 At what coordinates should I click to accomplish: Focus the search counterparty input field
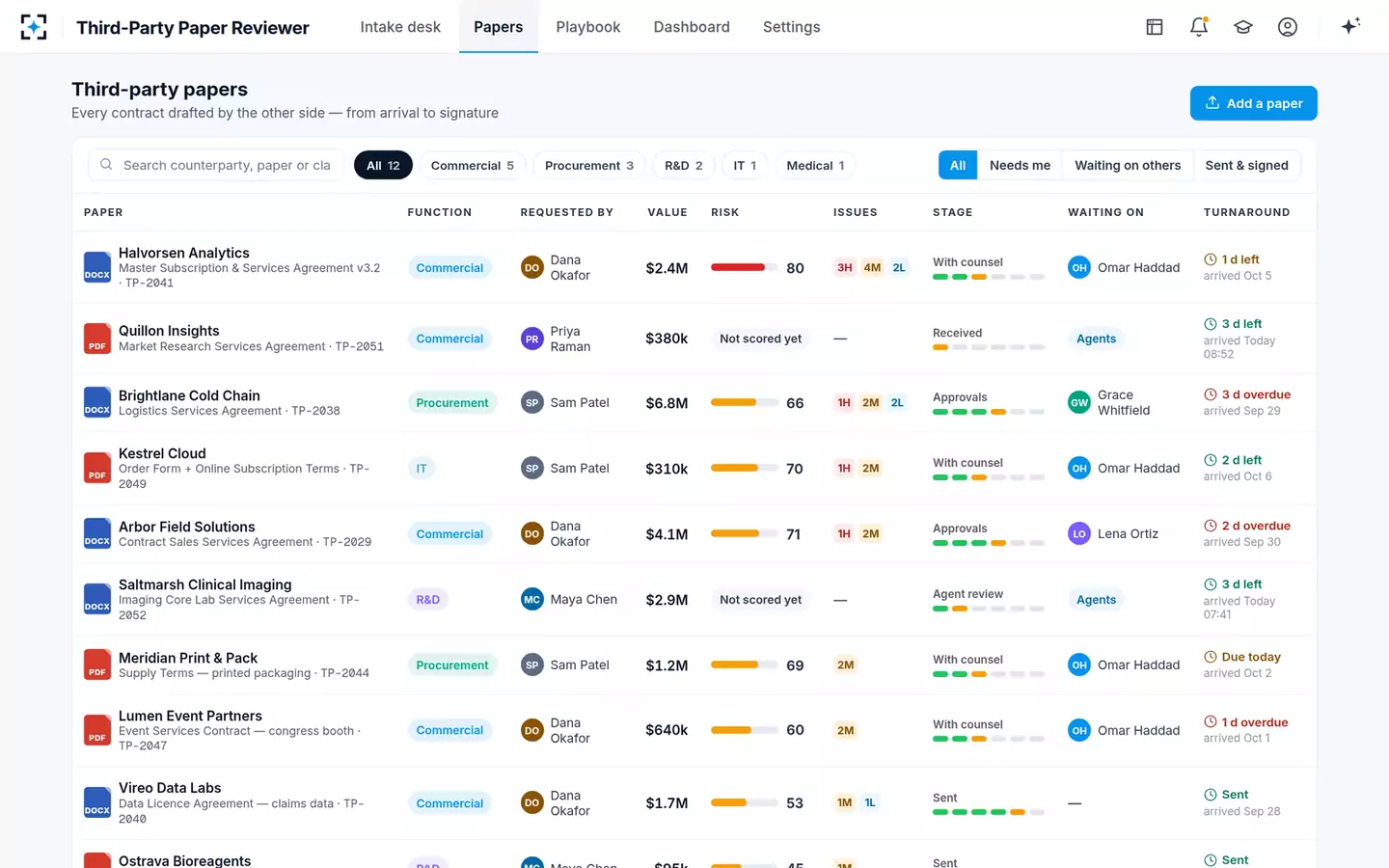tap(217, 165)
